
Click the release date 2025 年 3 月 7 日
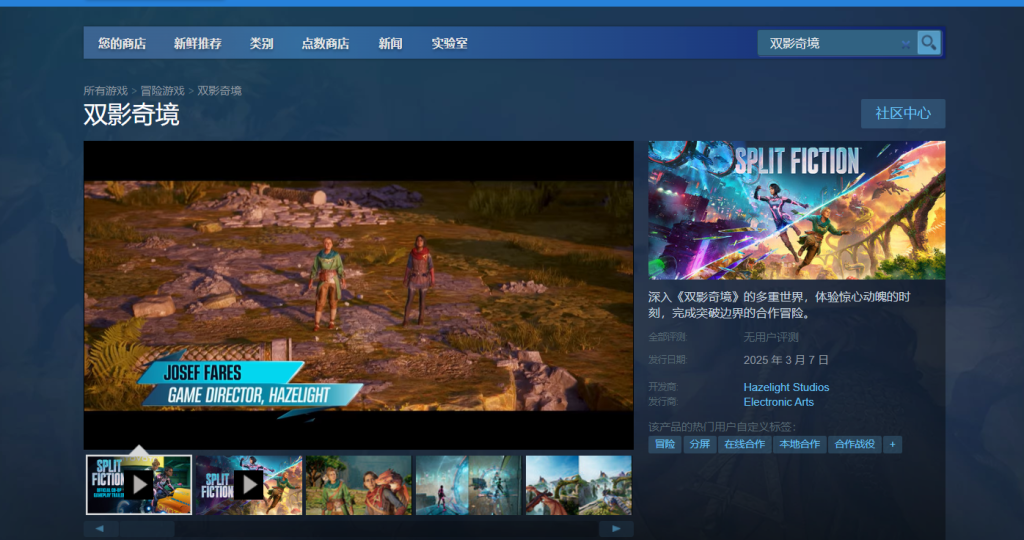[x=786, y=360]
